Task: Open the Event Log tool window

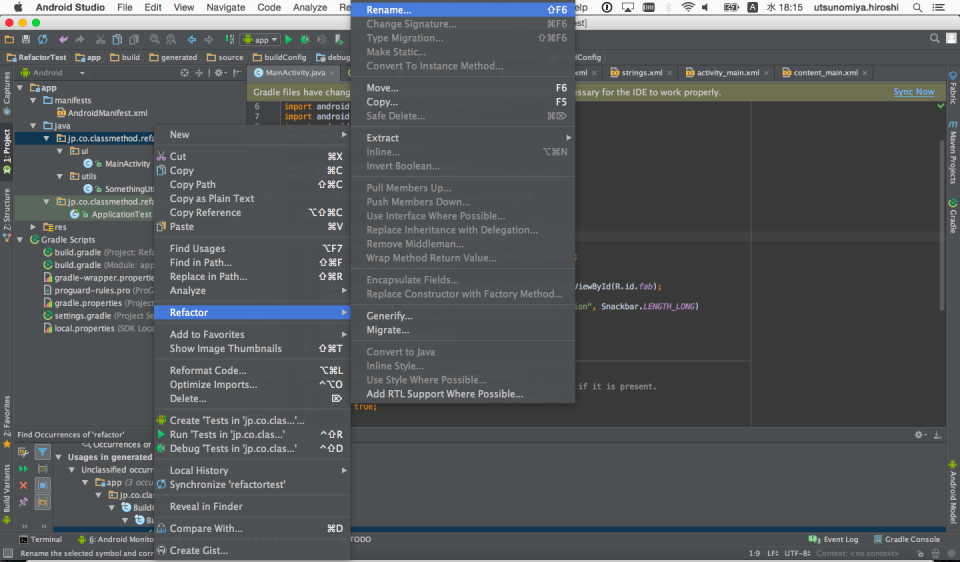Action: pyautogui.click(x=833, y=539)
